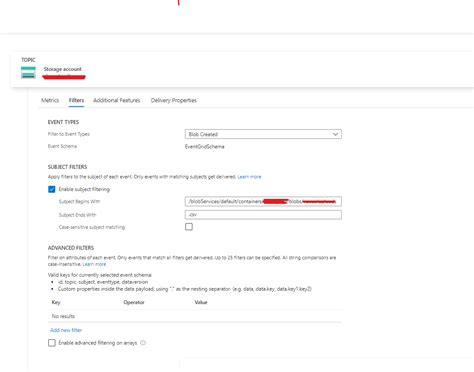Click the storage account topic icon
This screenshot has width=474, height=372.
tap(28, 72)
